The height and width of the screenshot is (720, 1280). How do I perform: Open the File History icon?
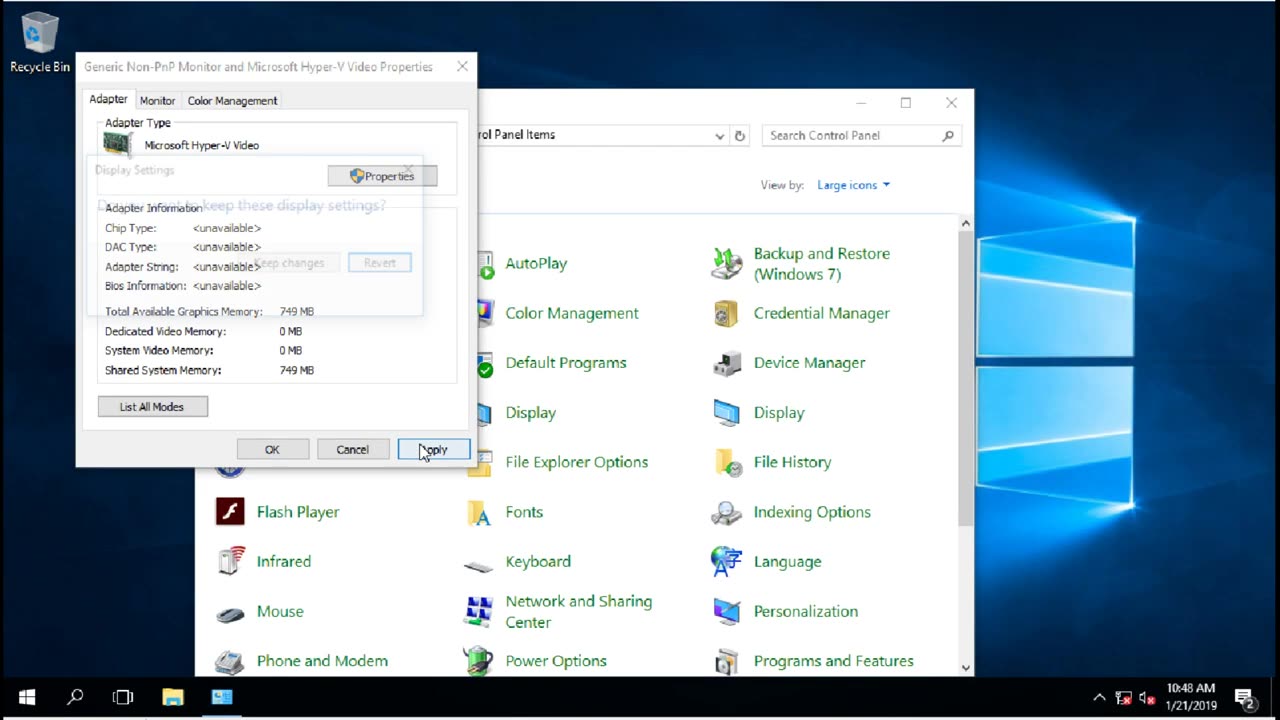(727, 462)
